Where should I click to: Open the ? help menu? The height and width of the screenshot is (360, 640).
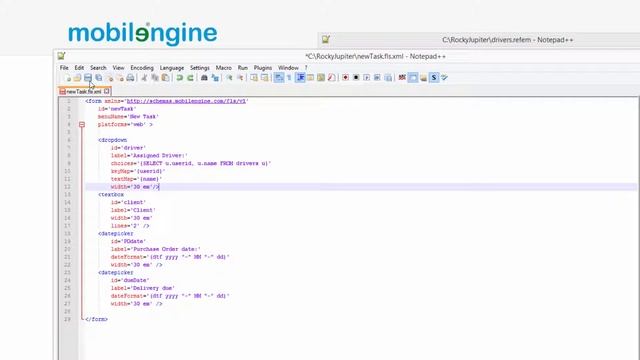[306, 68]
